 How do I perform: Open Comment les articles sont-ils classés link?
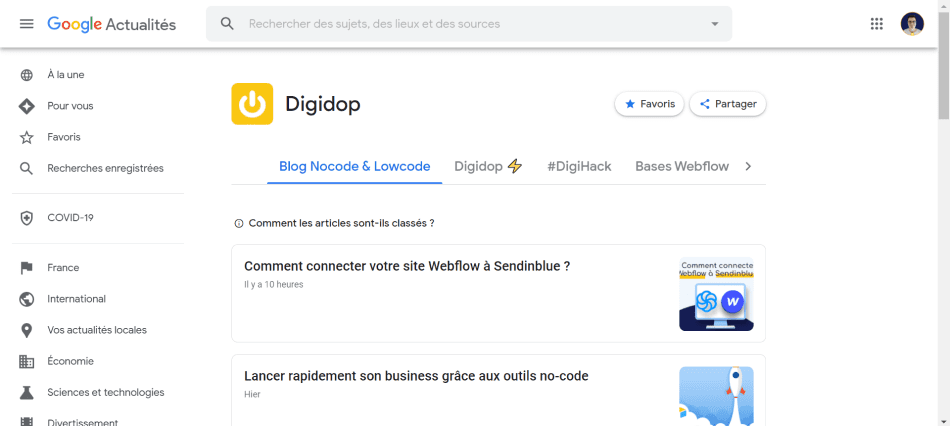[x=341, y=223]
